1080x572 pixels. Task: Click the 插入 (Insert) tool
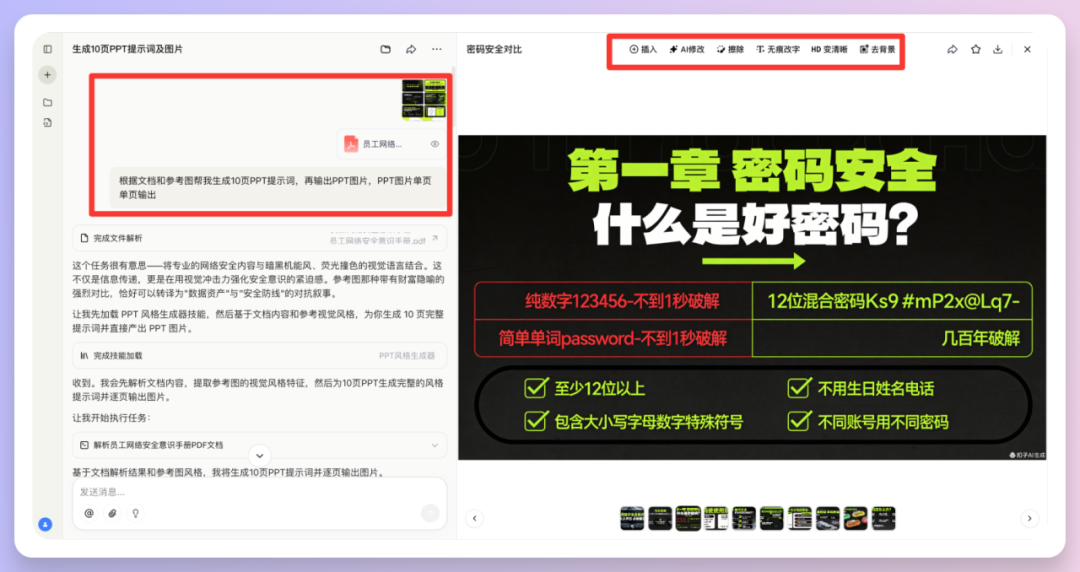(643, 49)
